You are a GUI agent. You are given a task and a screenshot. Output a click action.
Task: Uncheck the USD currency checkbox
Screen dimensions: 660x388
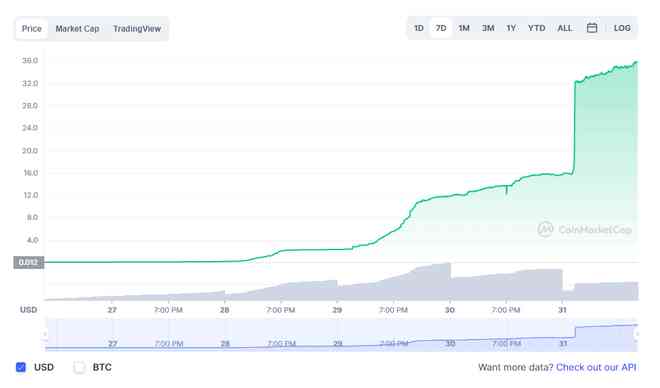(x=21, y=367)
